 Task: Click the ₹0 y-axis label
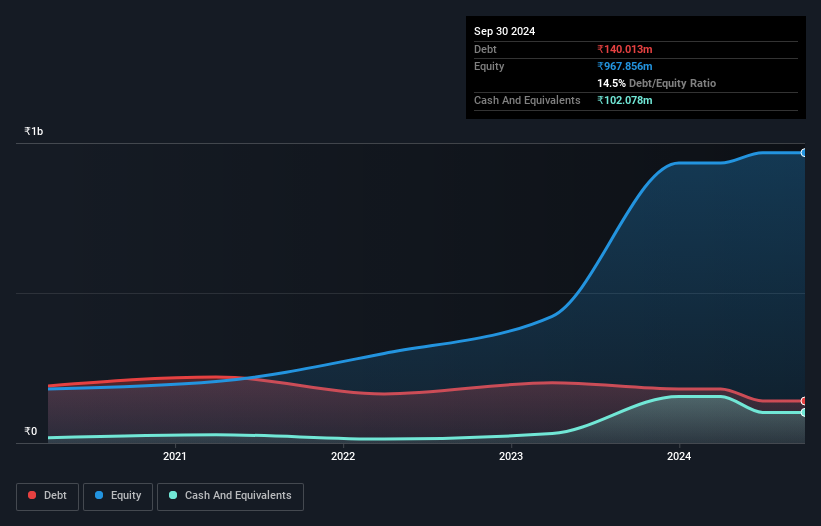[31, 431]
